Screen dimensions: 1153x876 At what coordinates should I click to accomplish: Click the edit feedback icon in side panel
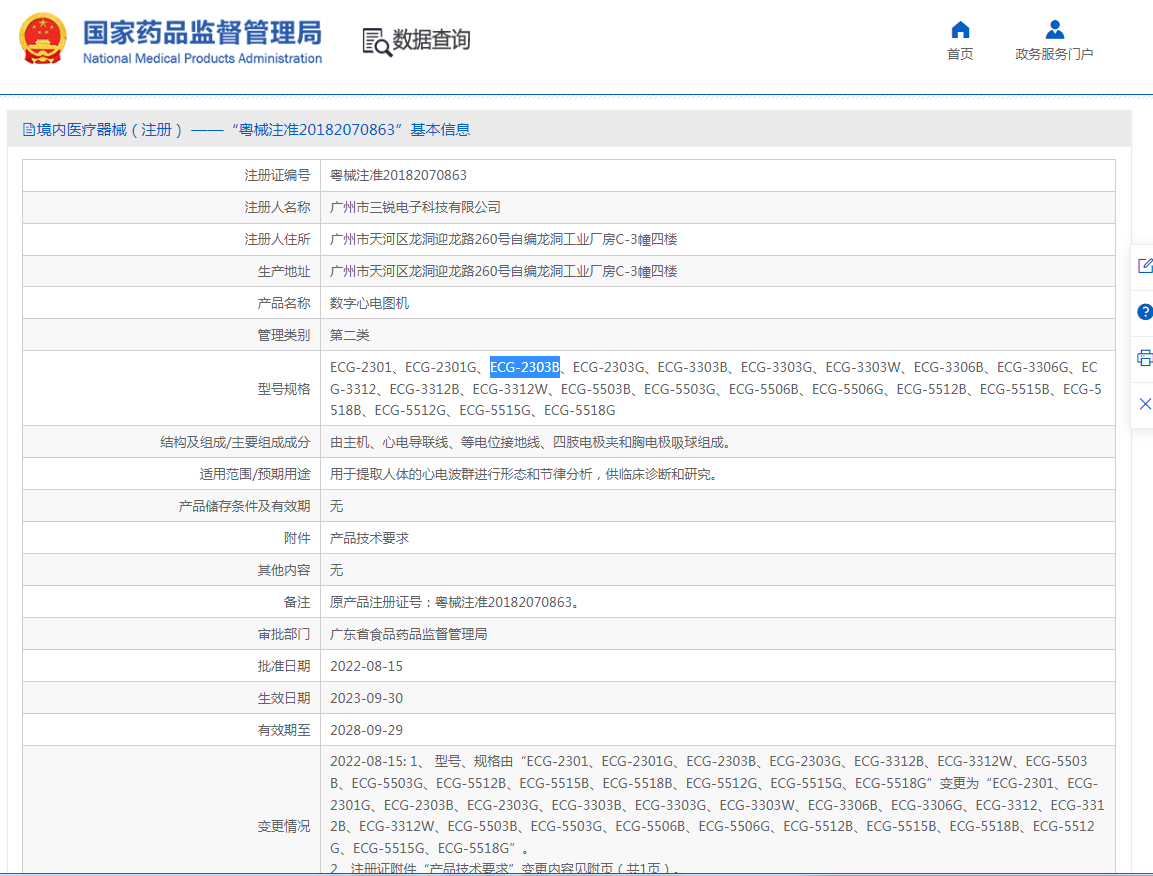[1145, 266]
